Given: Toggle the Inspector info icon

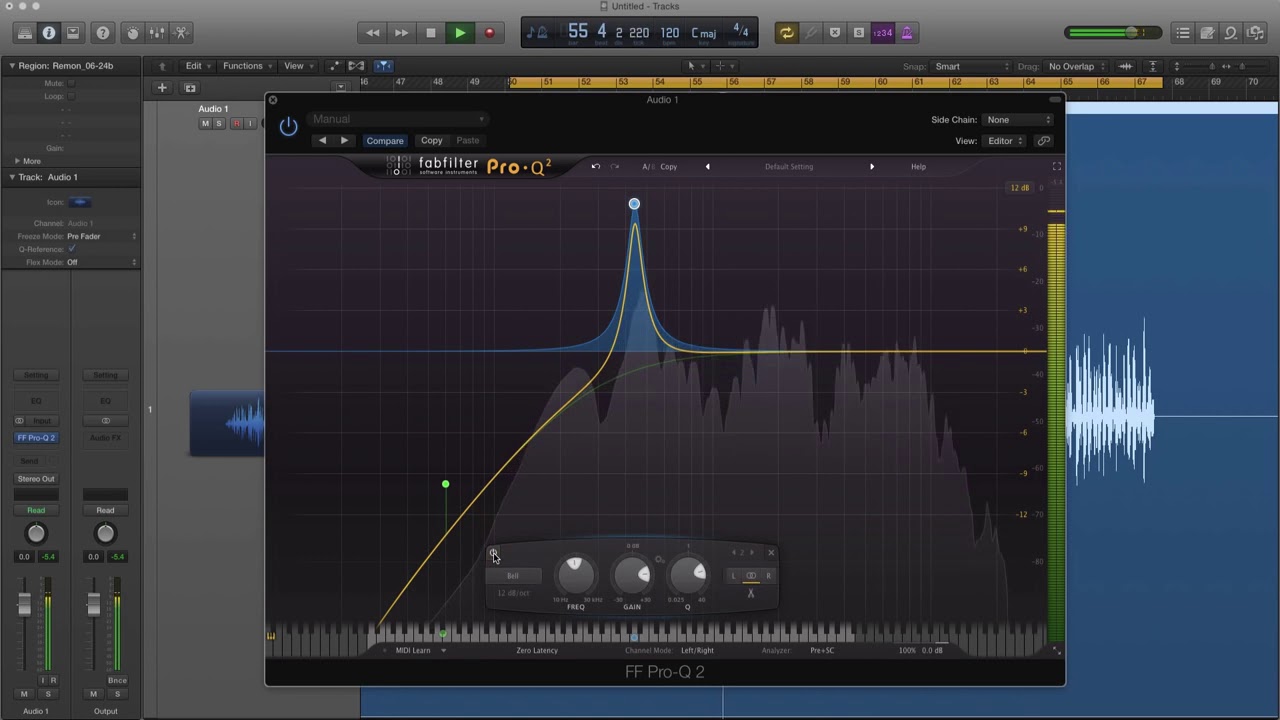Looking at the screenshot, I should click(x=49, y=33).
